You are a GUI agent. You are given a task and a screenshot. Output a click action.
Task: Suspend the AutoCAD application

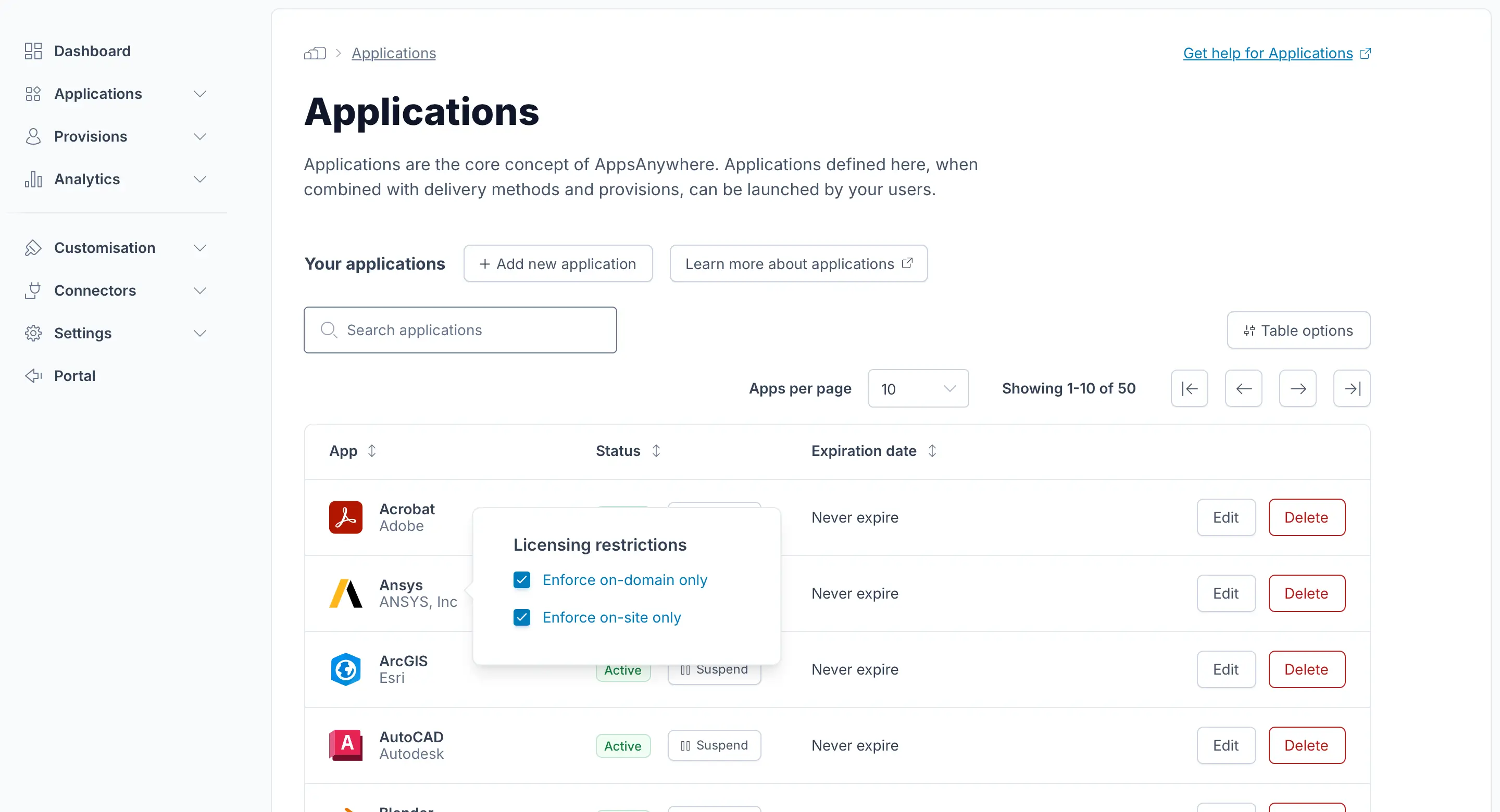(714, 745)
